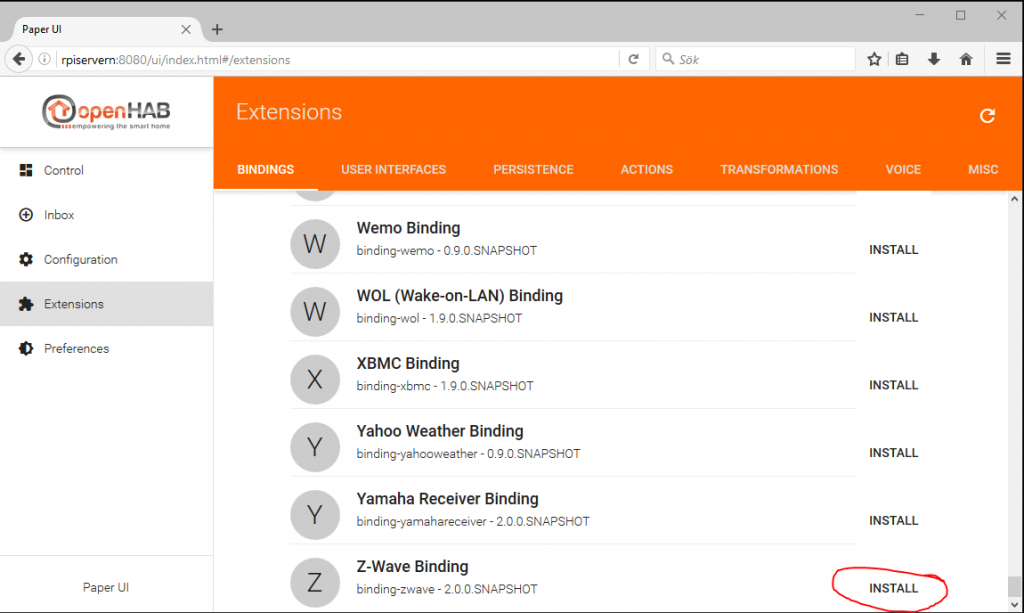
Task: Switch to the Actions tab
Action: coord(647,170)
